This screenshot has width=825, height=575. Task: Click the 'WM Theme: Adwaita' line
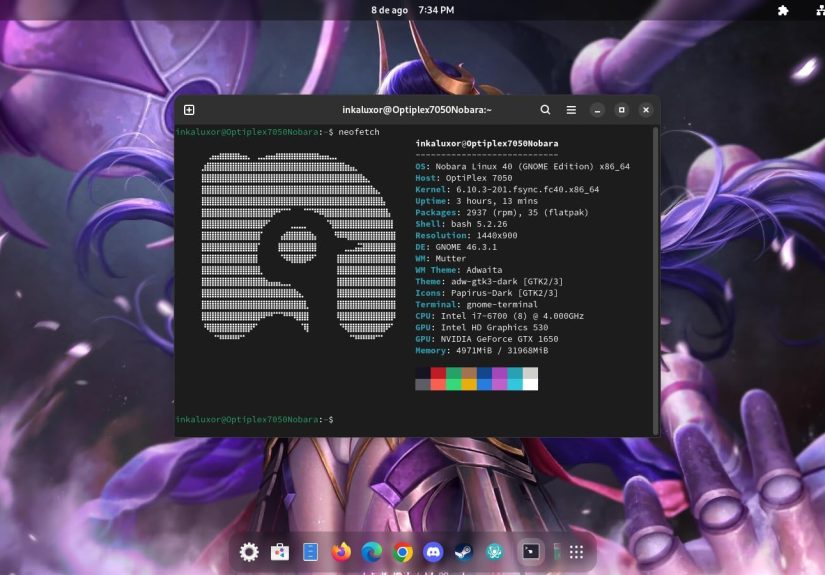458,270
